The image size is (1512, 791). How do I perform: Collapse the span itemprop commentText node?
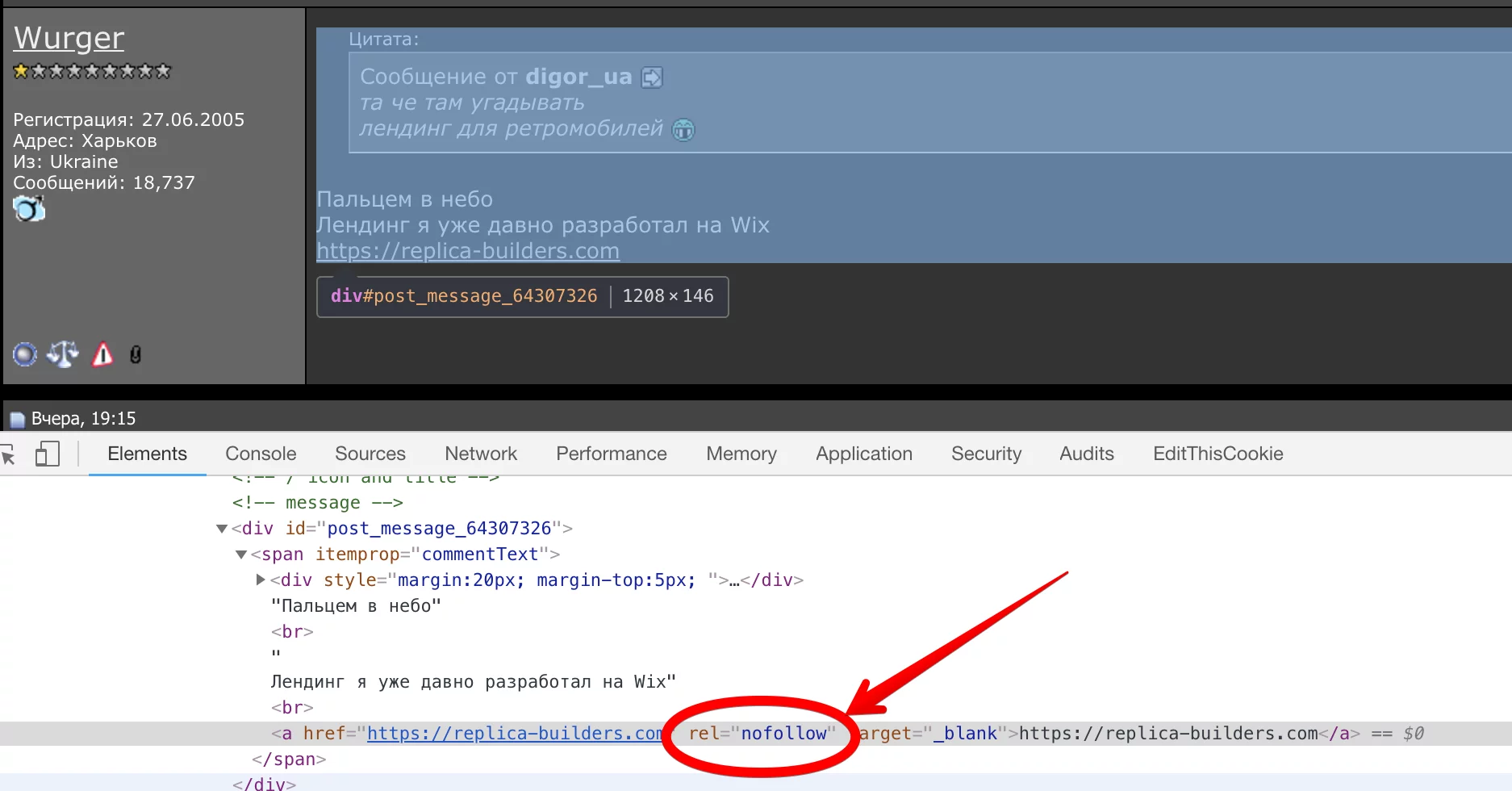[240, 555]
